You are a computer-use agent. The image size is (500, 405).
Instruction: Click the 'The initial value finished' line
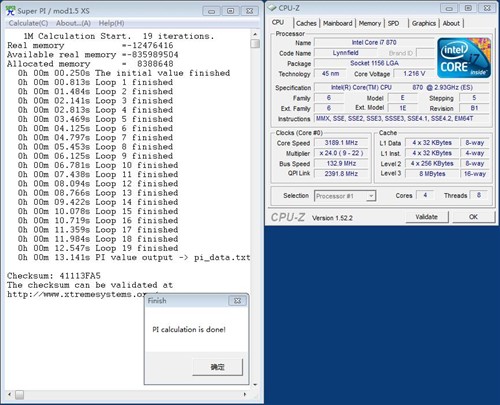pyautogui.click(x=124, y=73)
